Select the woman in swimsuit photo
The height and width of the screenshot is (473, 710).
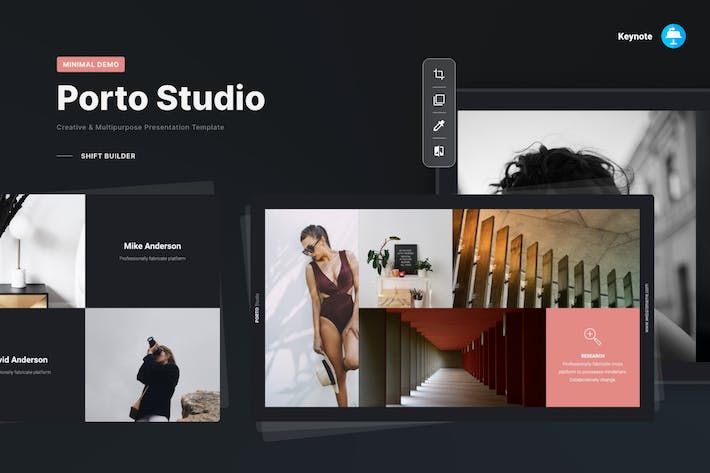[x=311, y=307]
